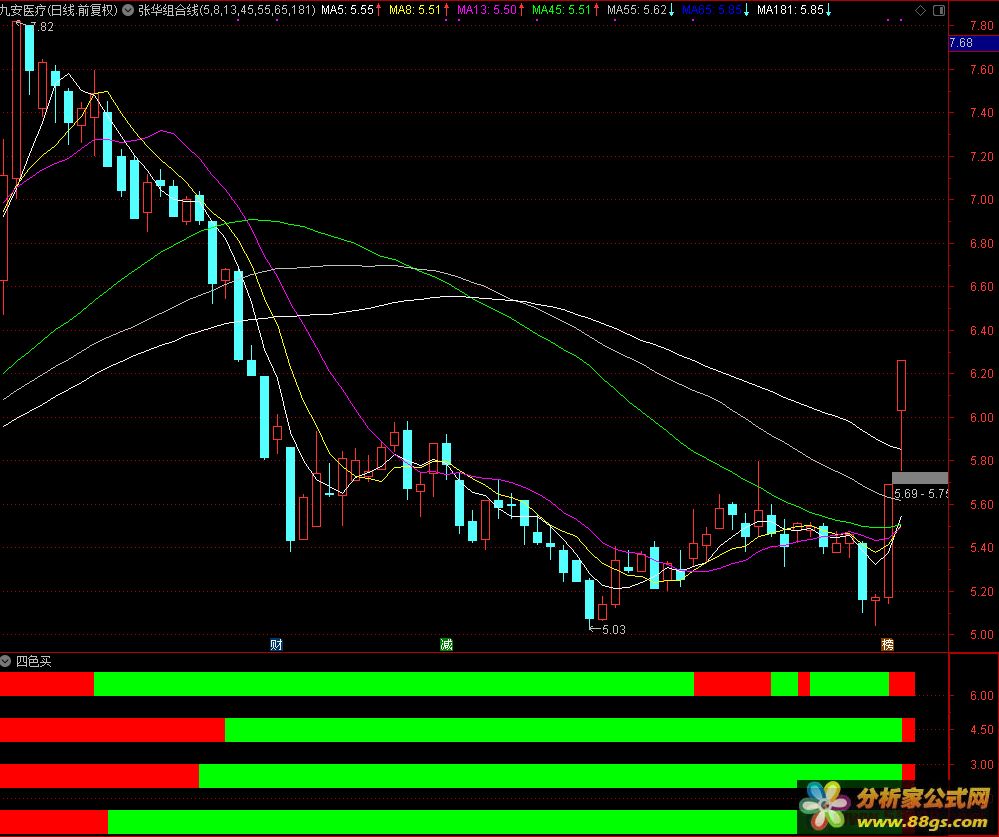
Task: Expand the 四色买 sub-indicator dropdown arrow
Action: 6,661
